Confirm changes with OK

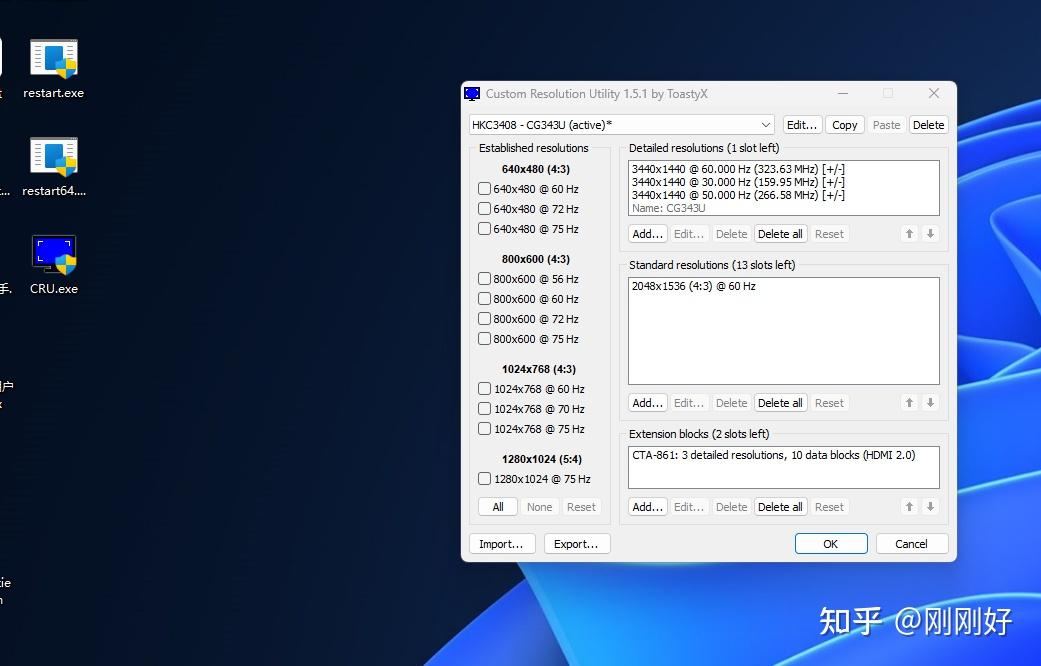pyautogui.click(x=831, y=544)
